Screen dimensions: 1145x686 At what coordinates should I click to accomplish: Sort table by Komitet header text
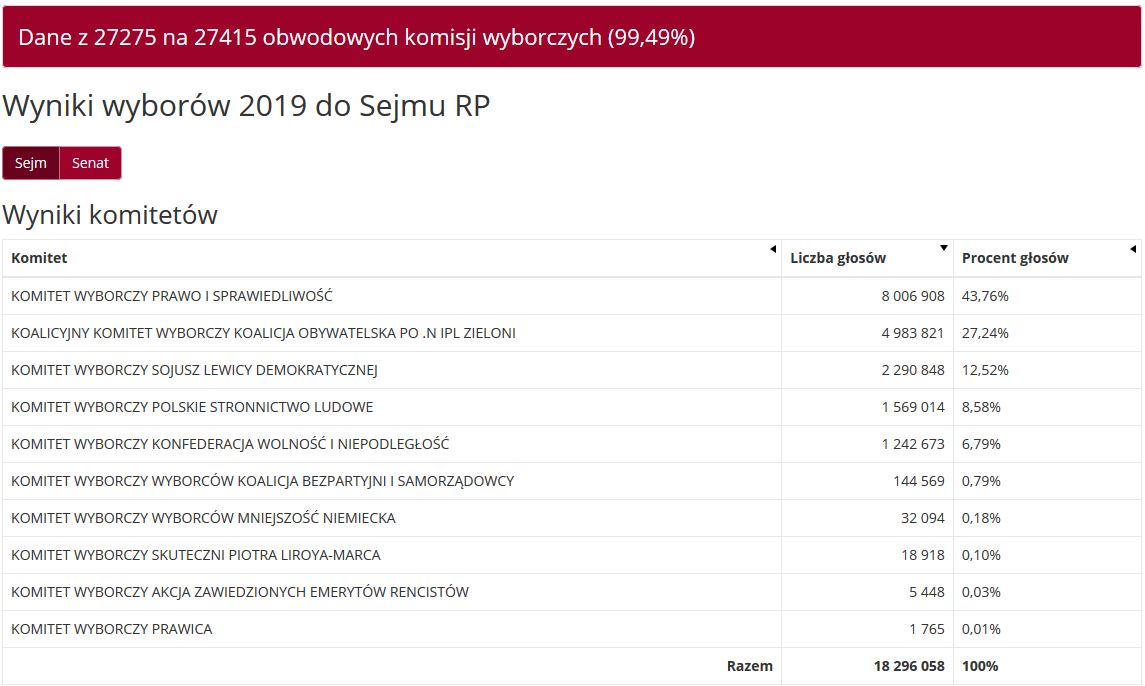pos(39,258)
